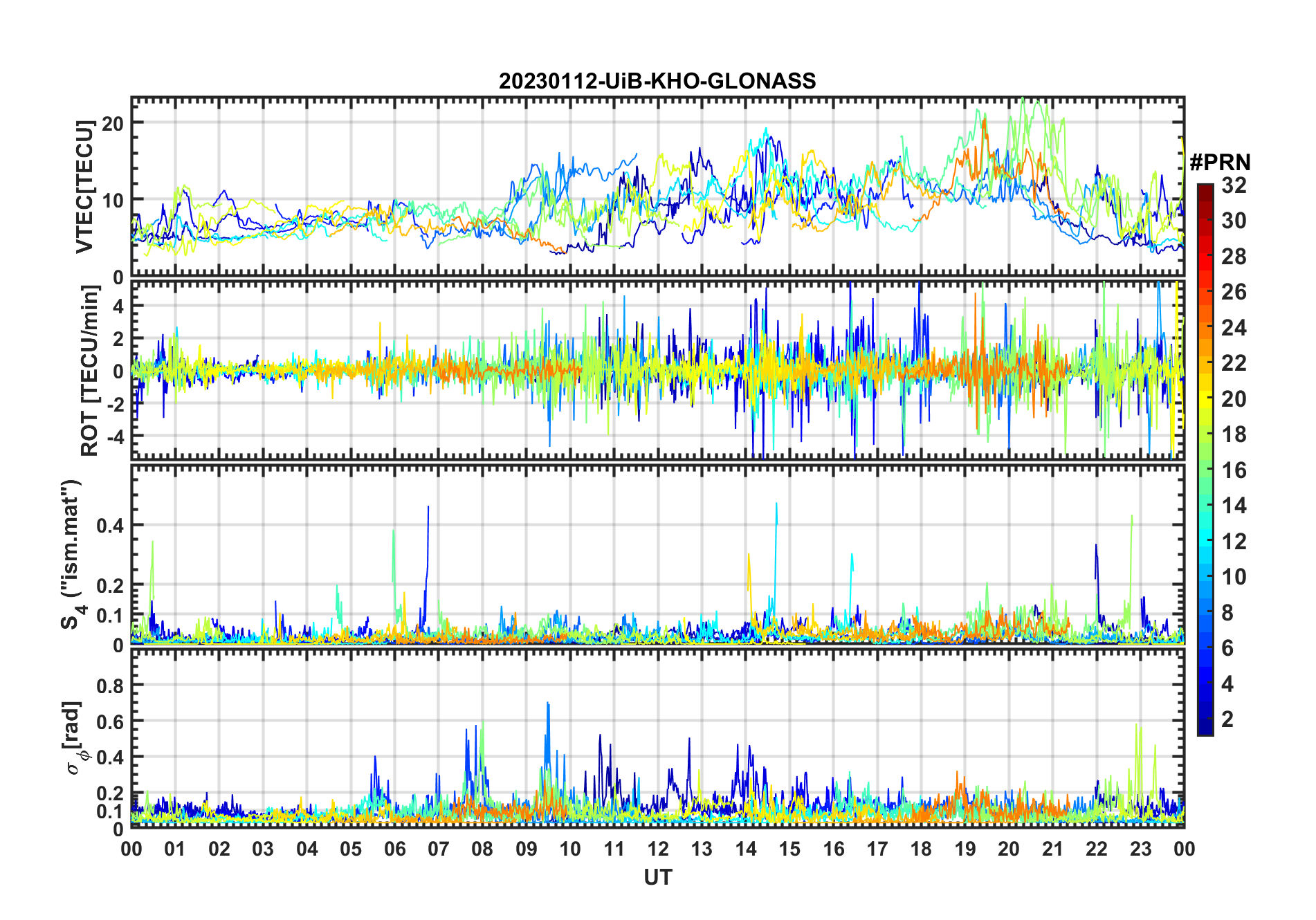Viewport: 1316px width, 920px height.
Task: Click the x-axis tick label 16
Action: (x=834, y=849)
